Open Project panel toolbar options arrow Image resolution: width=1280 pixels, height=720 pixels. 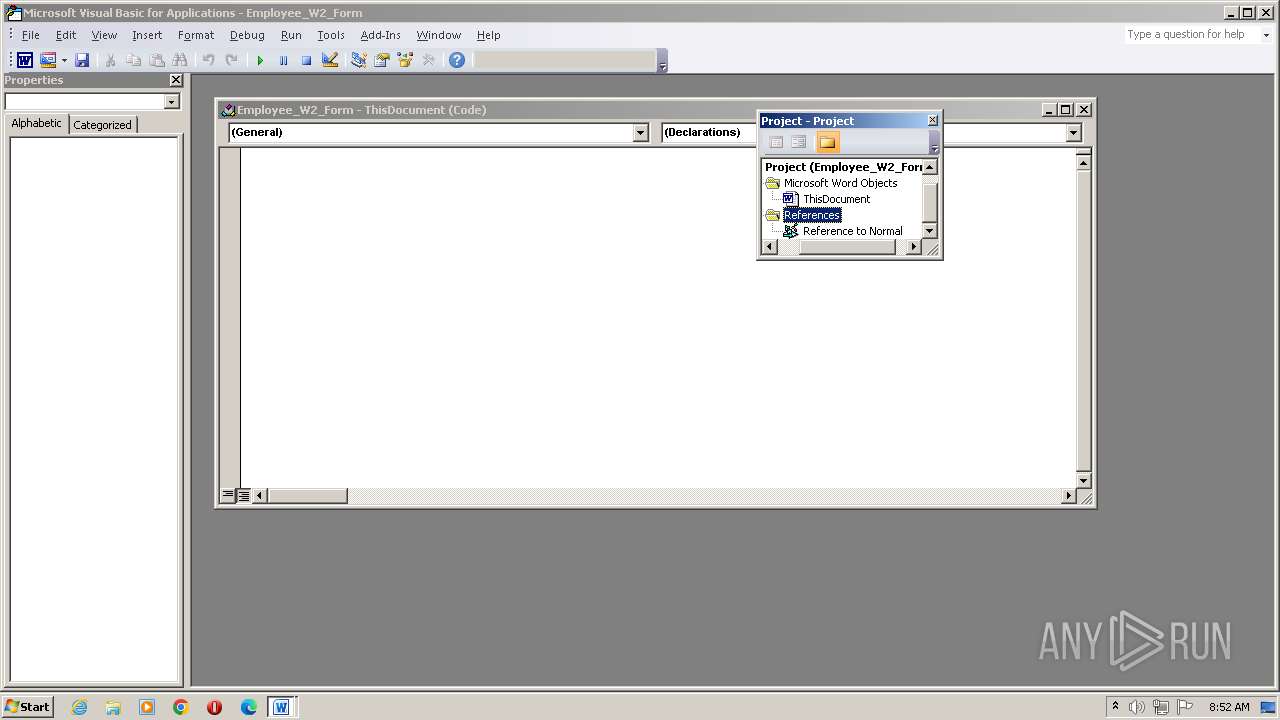click(935, 142)
